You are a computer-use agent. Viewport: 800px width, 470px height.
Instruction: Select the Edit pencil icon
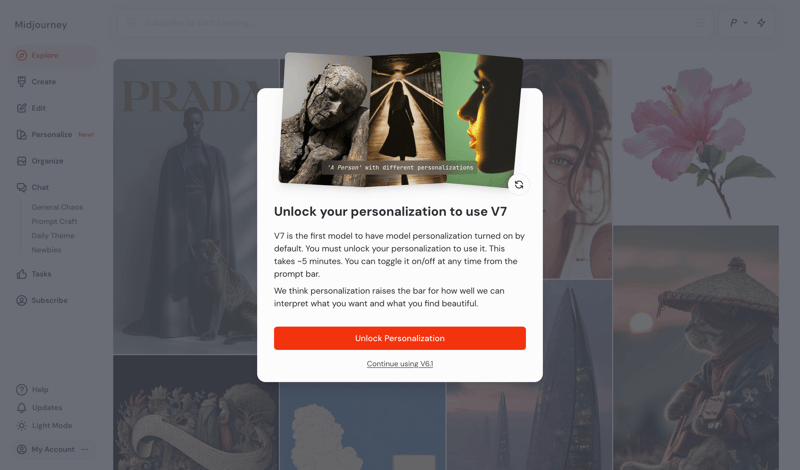pos(21,108)
